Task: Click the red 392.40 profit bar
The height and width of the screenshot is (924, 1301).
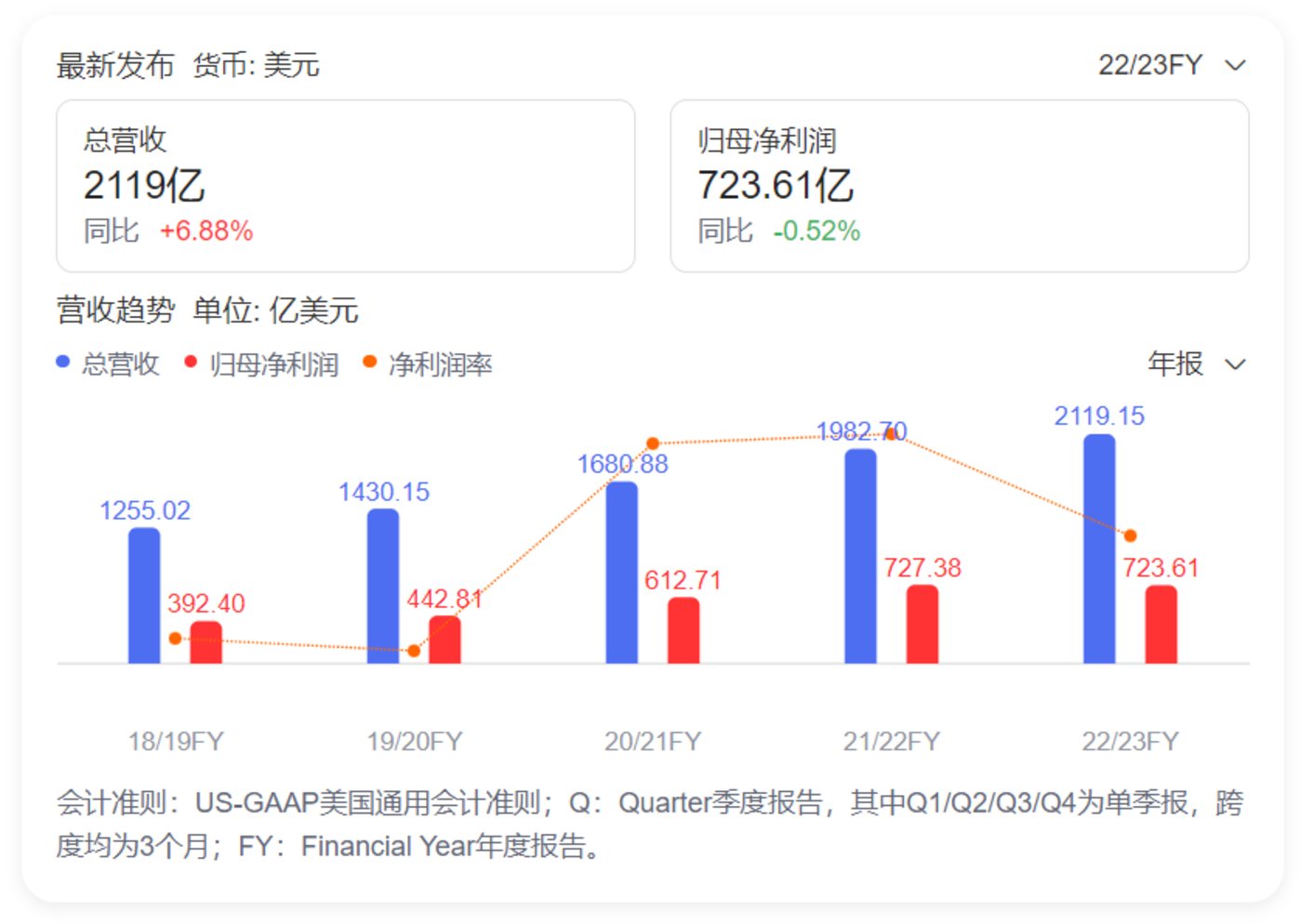Action: point(206,641)
